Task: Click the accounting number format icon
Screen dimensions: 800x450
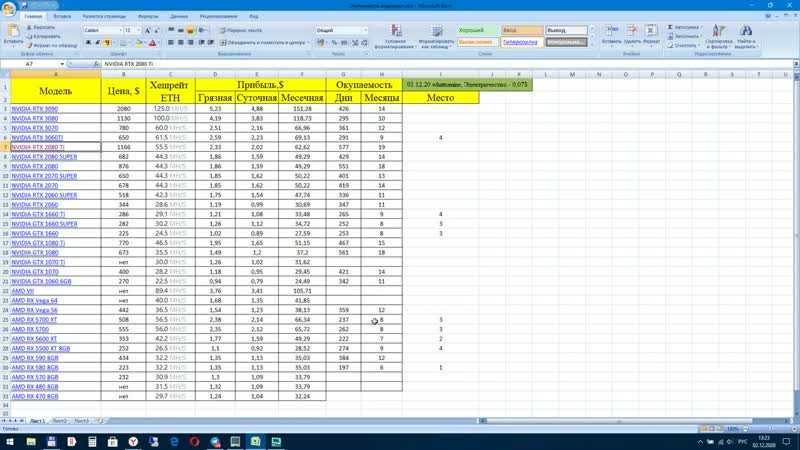Action: (320, 43)
